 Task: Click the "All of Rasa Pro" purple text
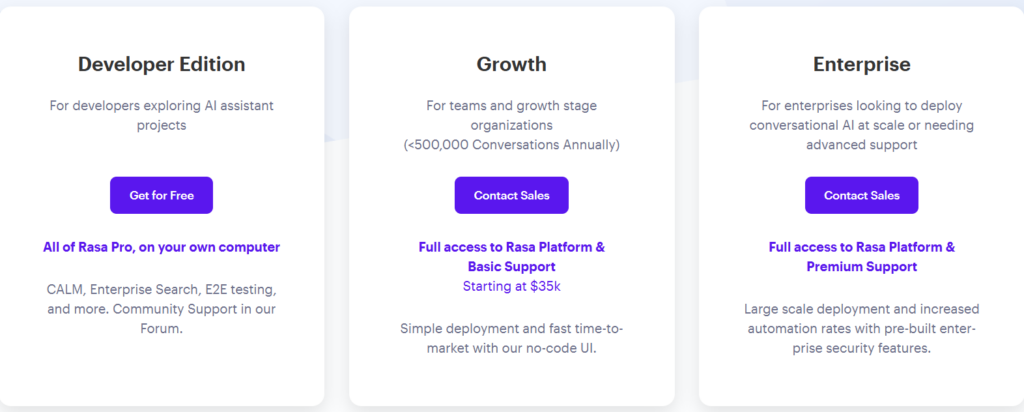161,247
